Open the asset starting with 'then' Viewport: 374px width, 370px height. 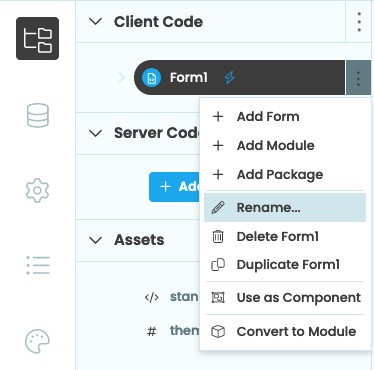[x=184, y=330]
